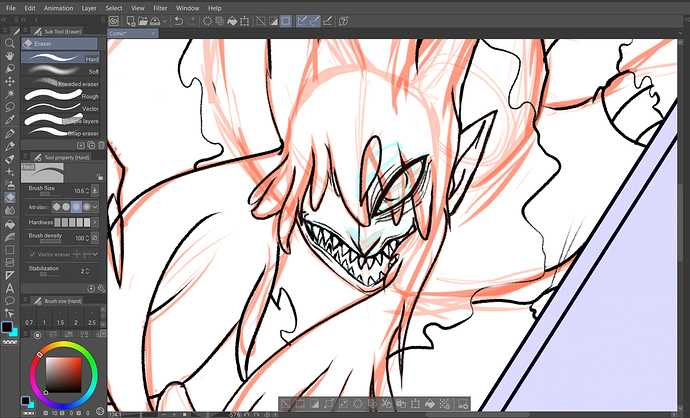Image resolution: width=690 pixels, height=418 pixels.
Task: Select the Lasso selection tool
Action: point(10,103)
